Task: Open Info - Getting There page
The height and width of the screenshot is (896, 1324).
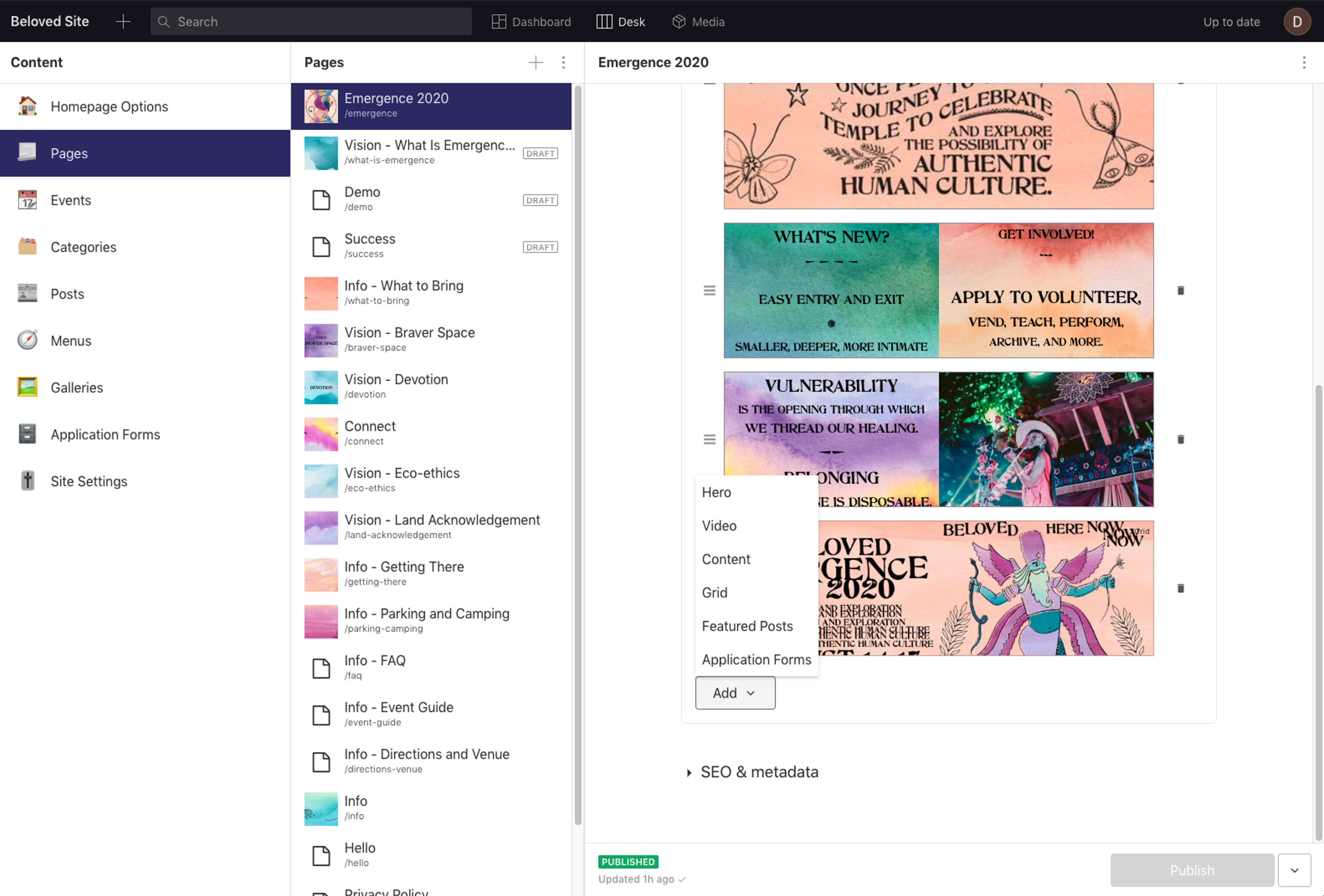Action: [x=431, y=574]
